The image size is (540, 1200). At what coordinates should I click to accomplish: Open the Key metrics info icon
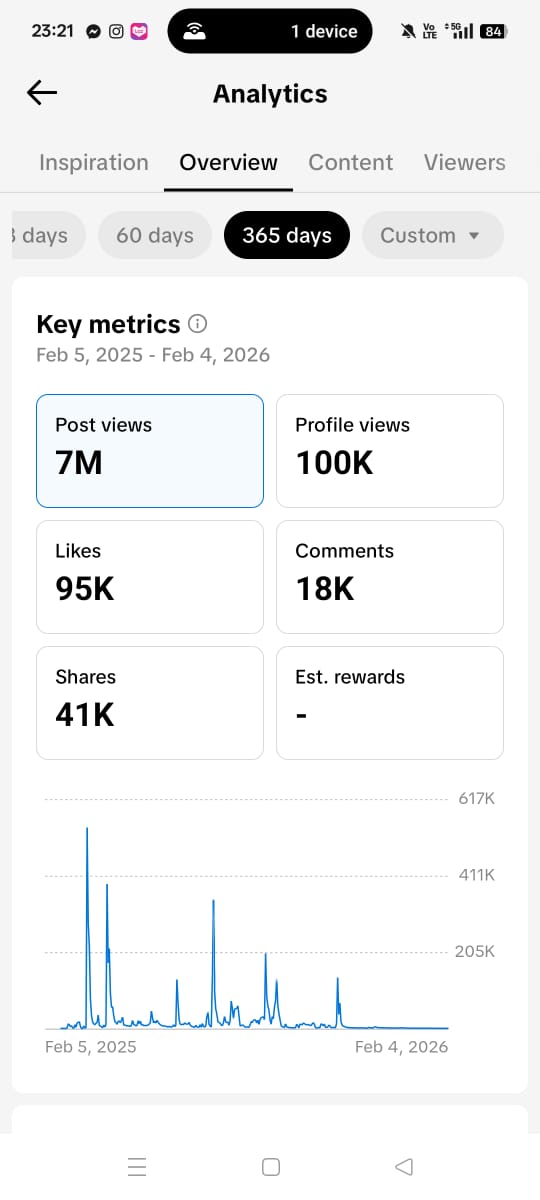point(198,324)
